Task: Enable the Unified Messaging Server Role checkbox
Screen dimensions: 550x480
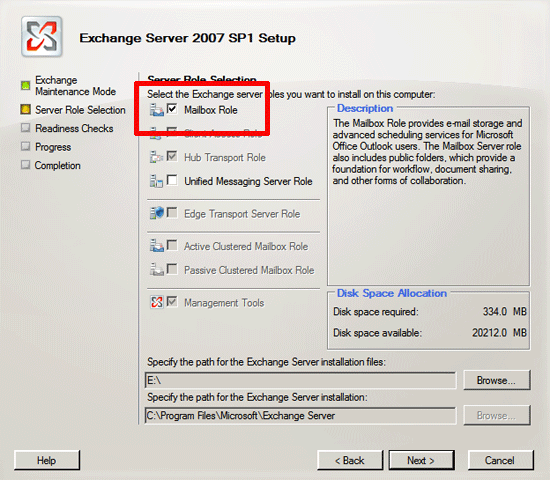Action: point(172,180)
